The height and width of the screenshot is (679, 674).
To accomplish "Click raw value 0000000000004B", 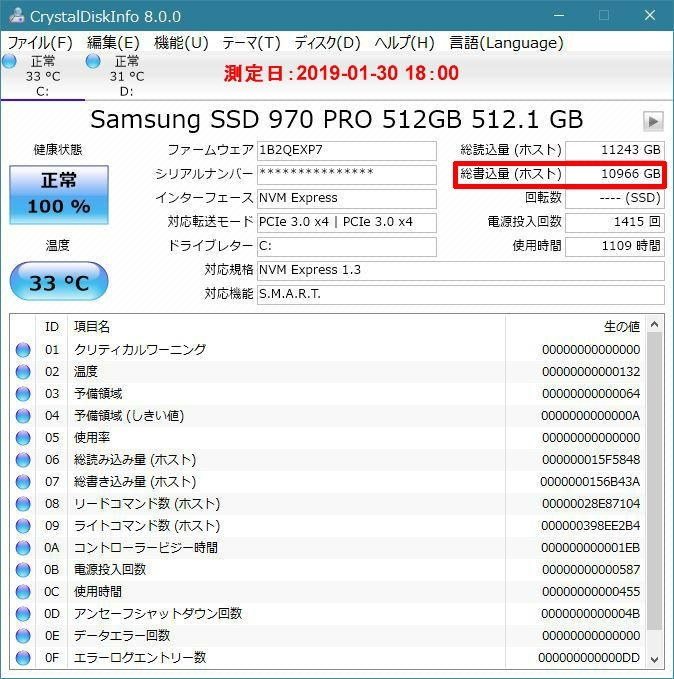I will point(590,614).
